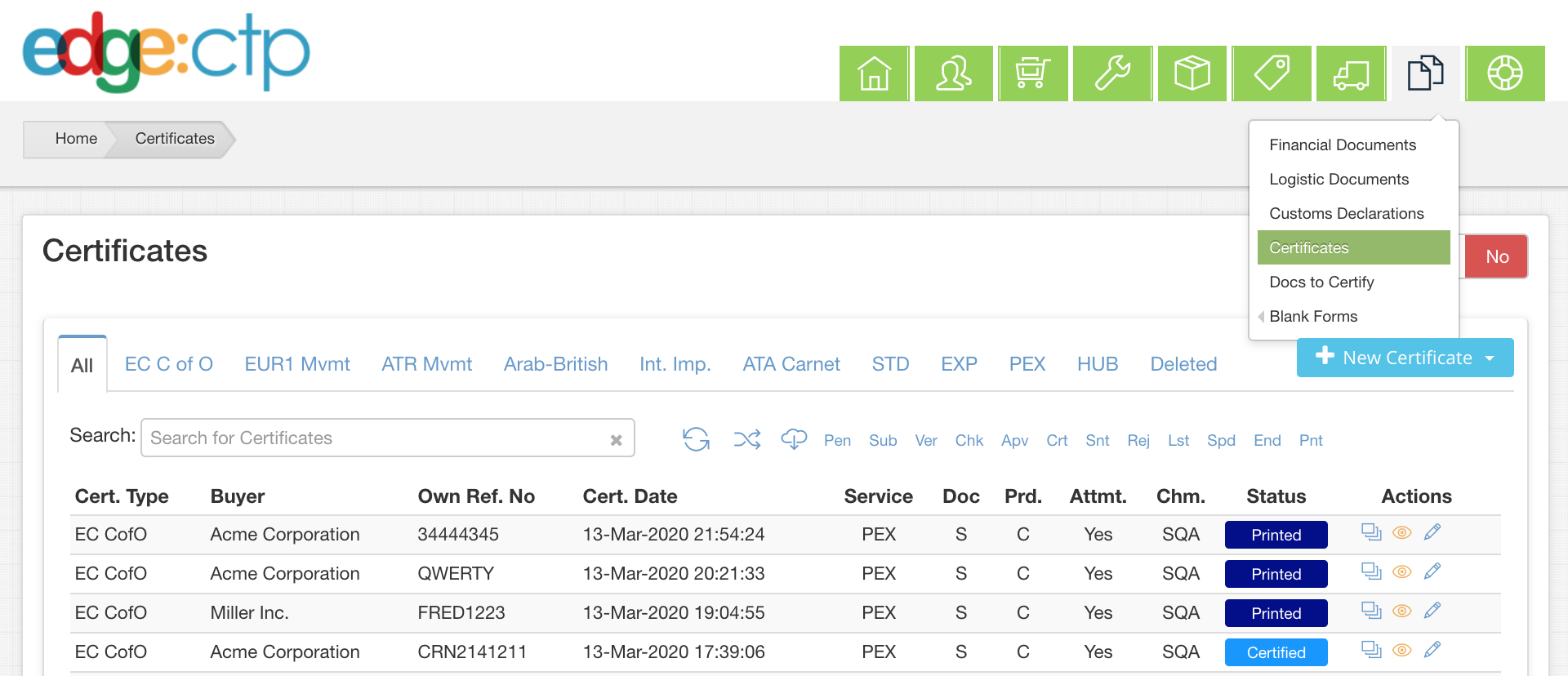
Task: Toggle the red No button
Action: [1496, 256]
